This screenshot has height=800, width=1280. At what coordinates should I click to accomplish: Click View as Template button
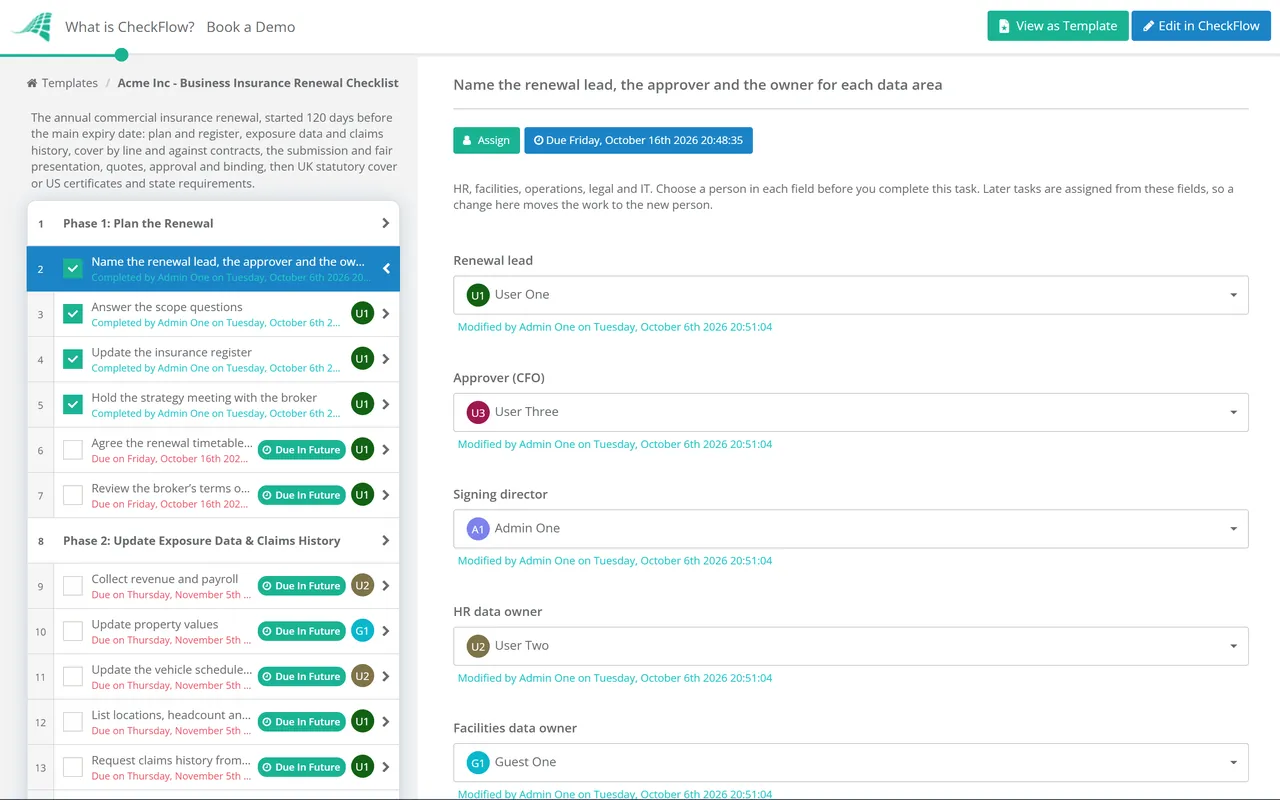(x=1058, y=26)
